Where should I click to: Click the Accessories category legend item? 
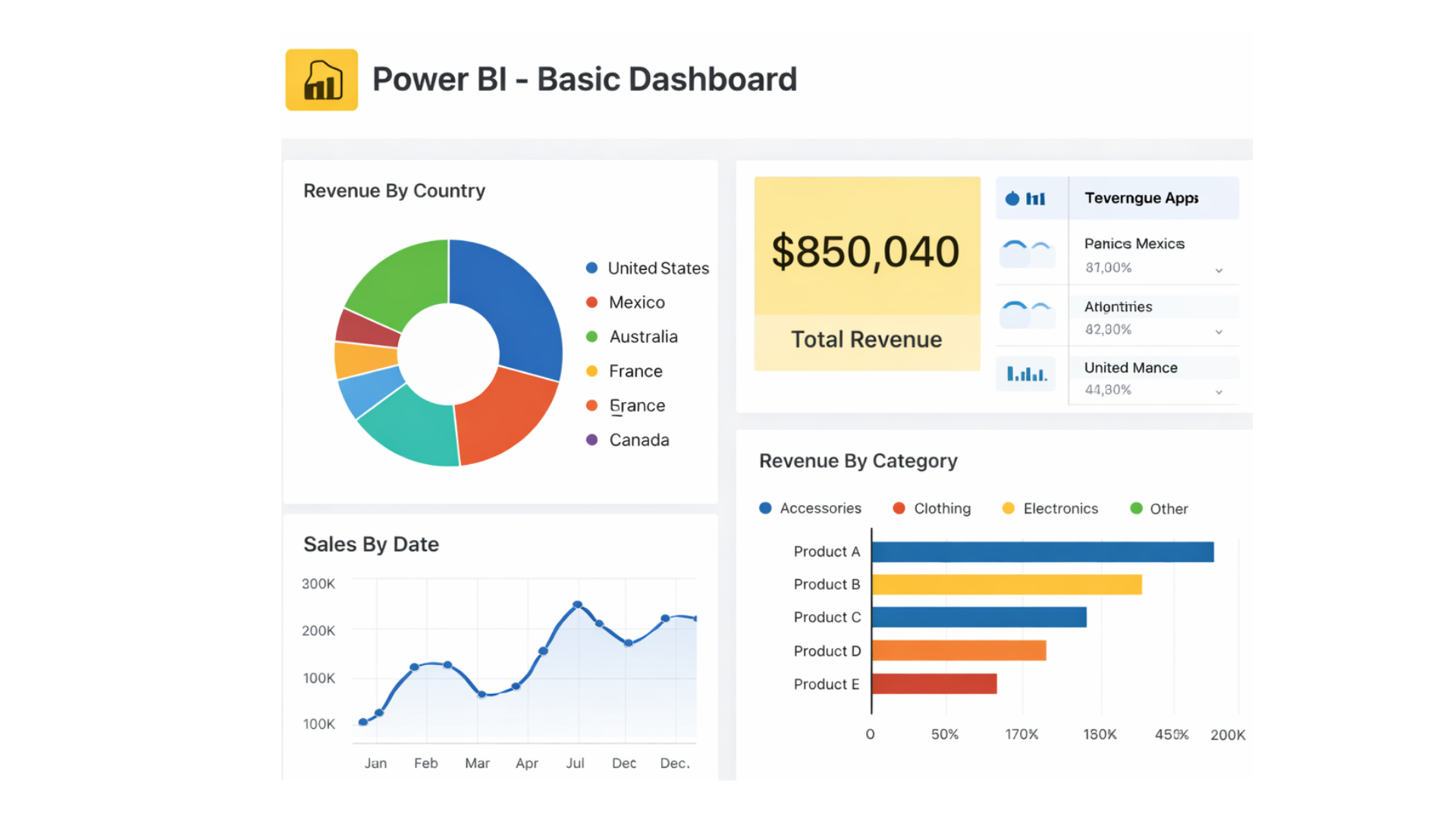pyautogui.click(x=810, y=508)
